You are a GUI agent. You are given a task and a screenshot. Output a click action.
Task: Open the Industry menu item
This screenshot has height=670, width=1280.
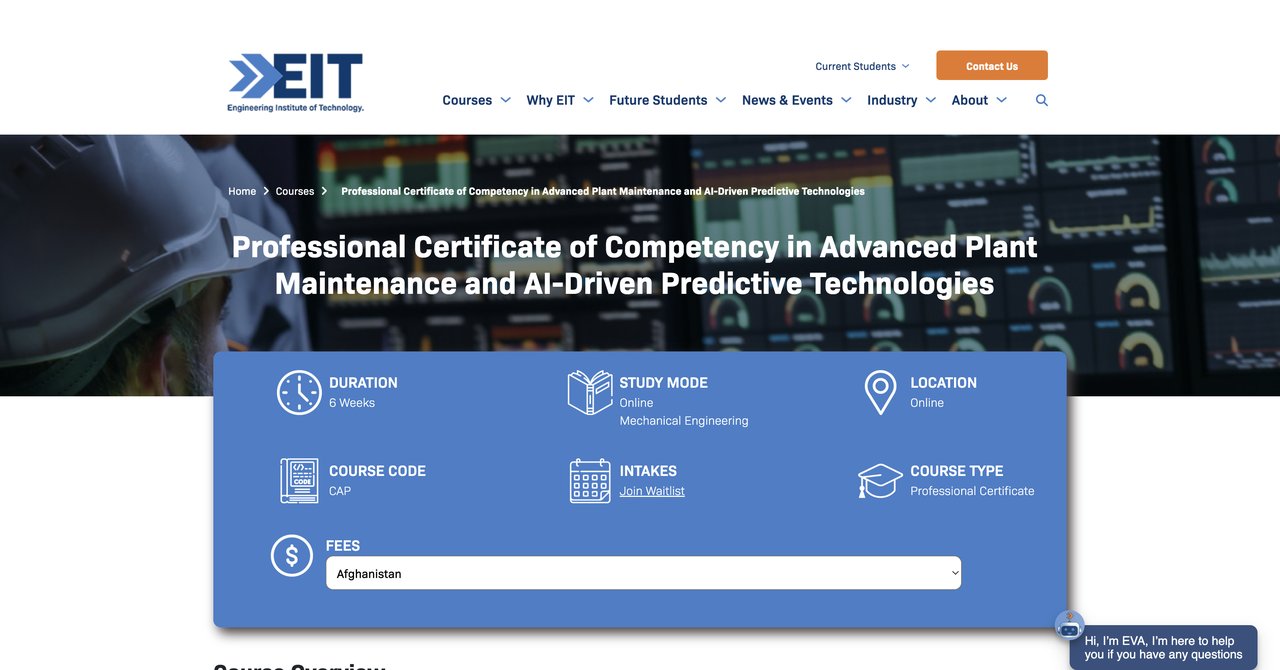tap(892, 100)
